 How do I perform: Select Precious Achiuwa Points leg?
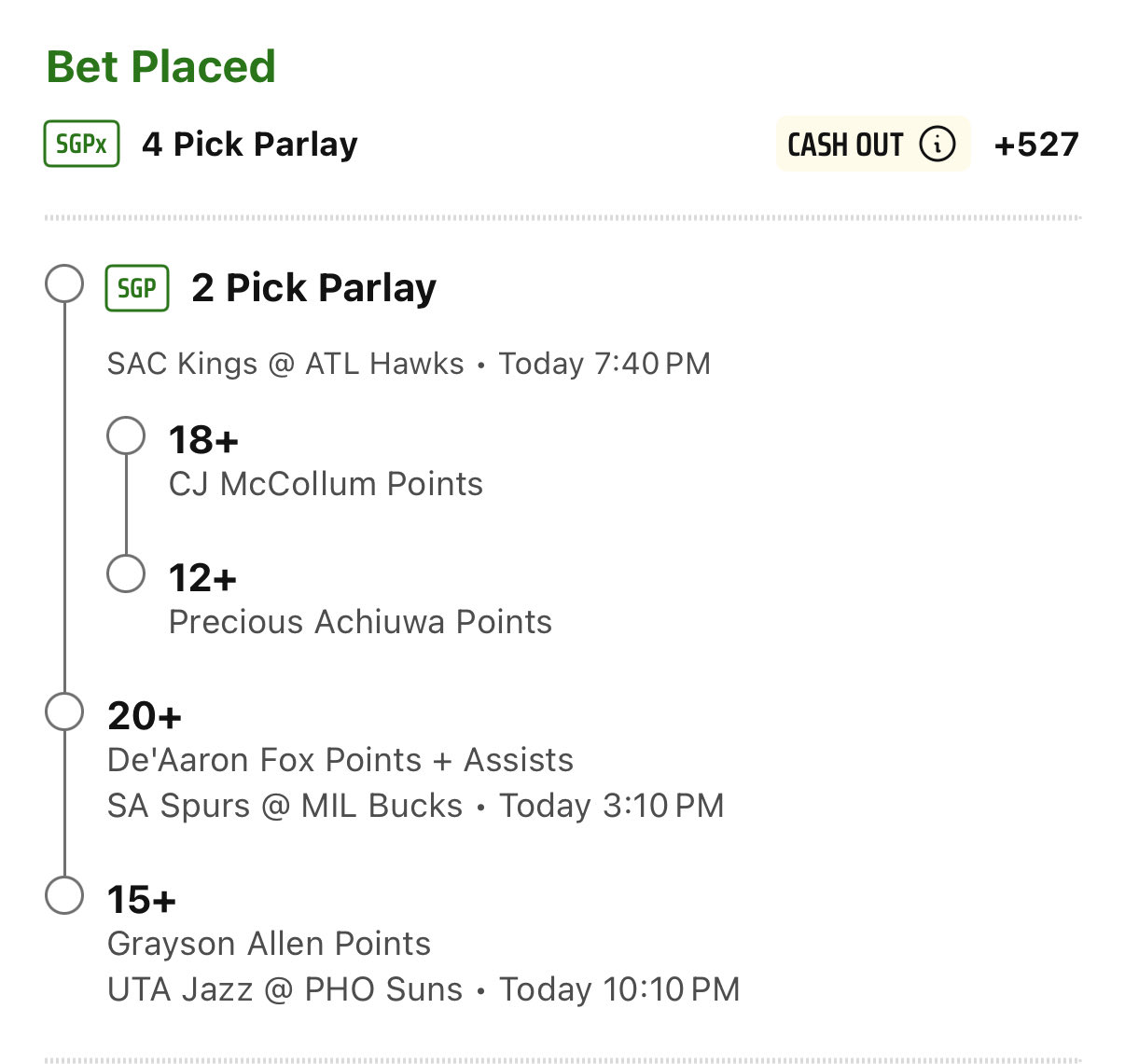click(x=360, y=622)
